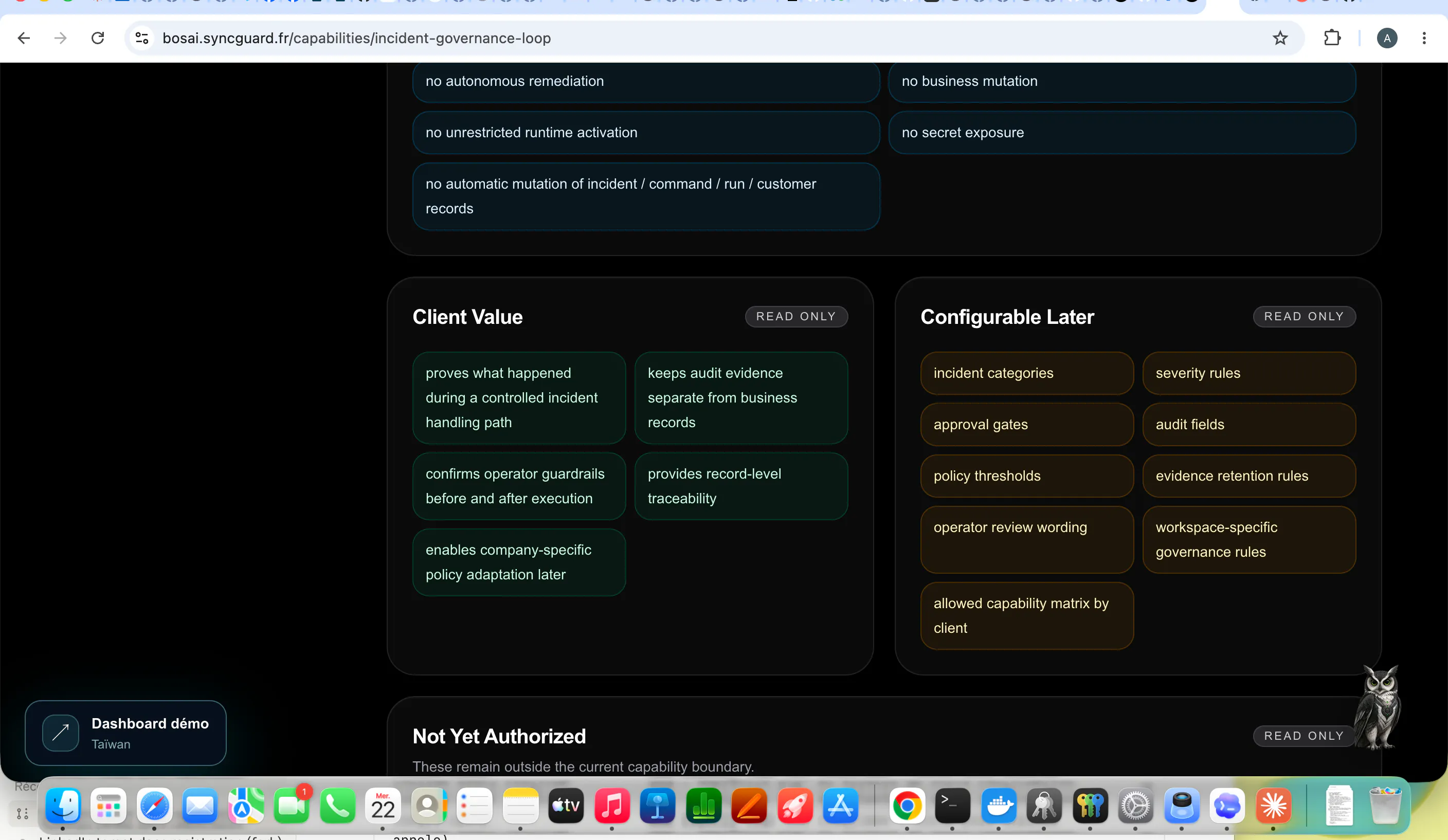Open the App Store from the dock
Viewport: 1448px width, 840px height.
(x=841, y=805)
